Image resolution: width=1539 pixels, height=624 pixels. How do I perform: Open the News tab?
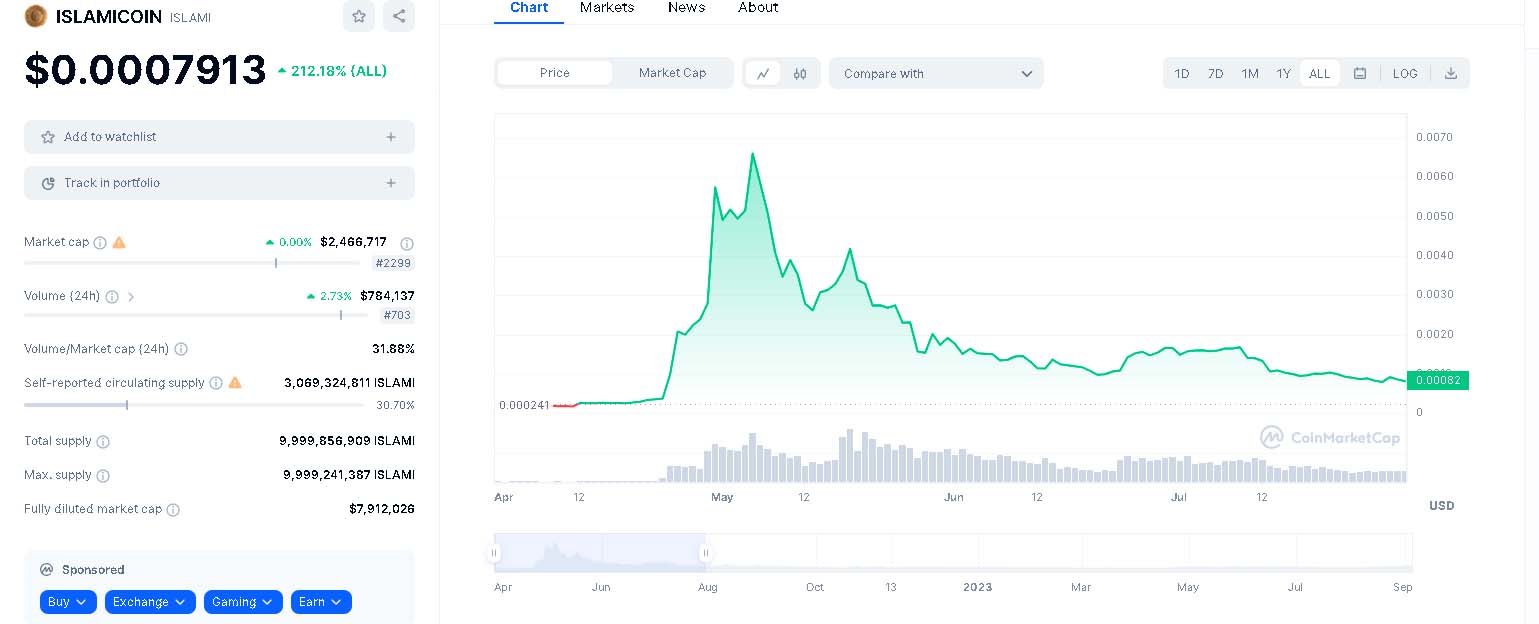686,8
